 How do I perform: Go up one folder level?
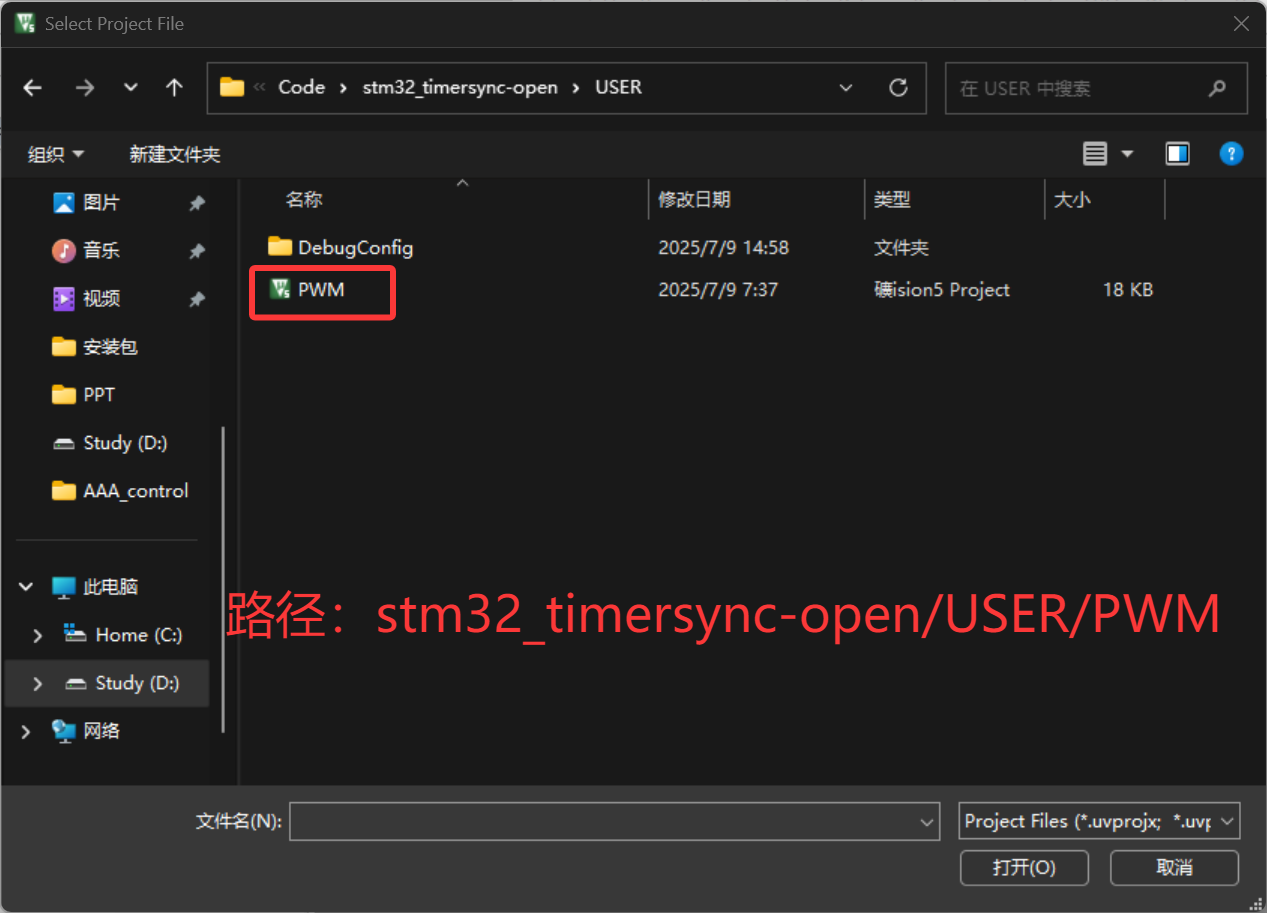(x=174, y=88)
